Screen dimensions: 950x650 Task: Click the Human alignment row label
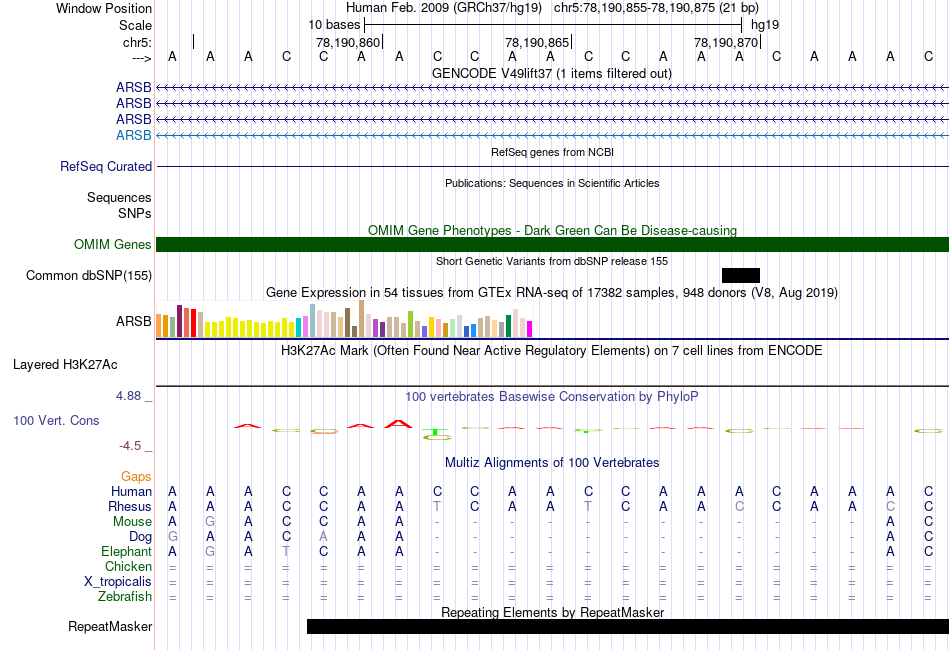pos(131,491)
